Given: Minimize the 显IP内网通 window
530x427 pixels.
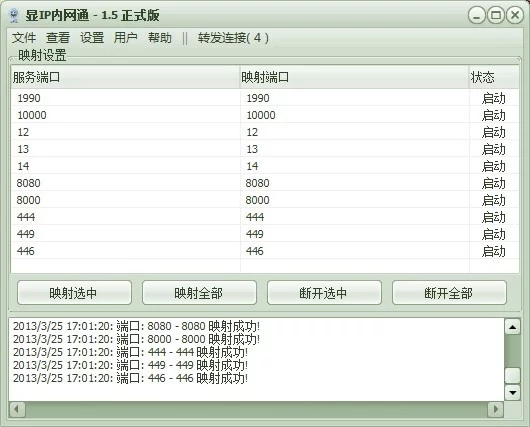Looking at the screenshot, I should point(477,16).
